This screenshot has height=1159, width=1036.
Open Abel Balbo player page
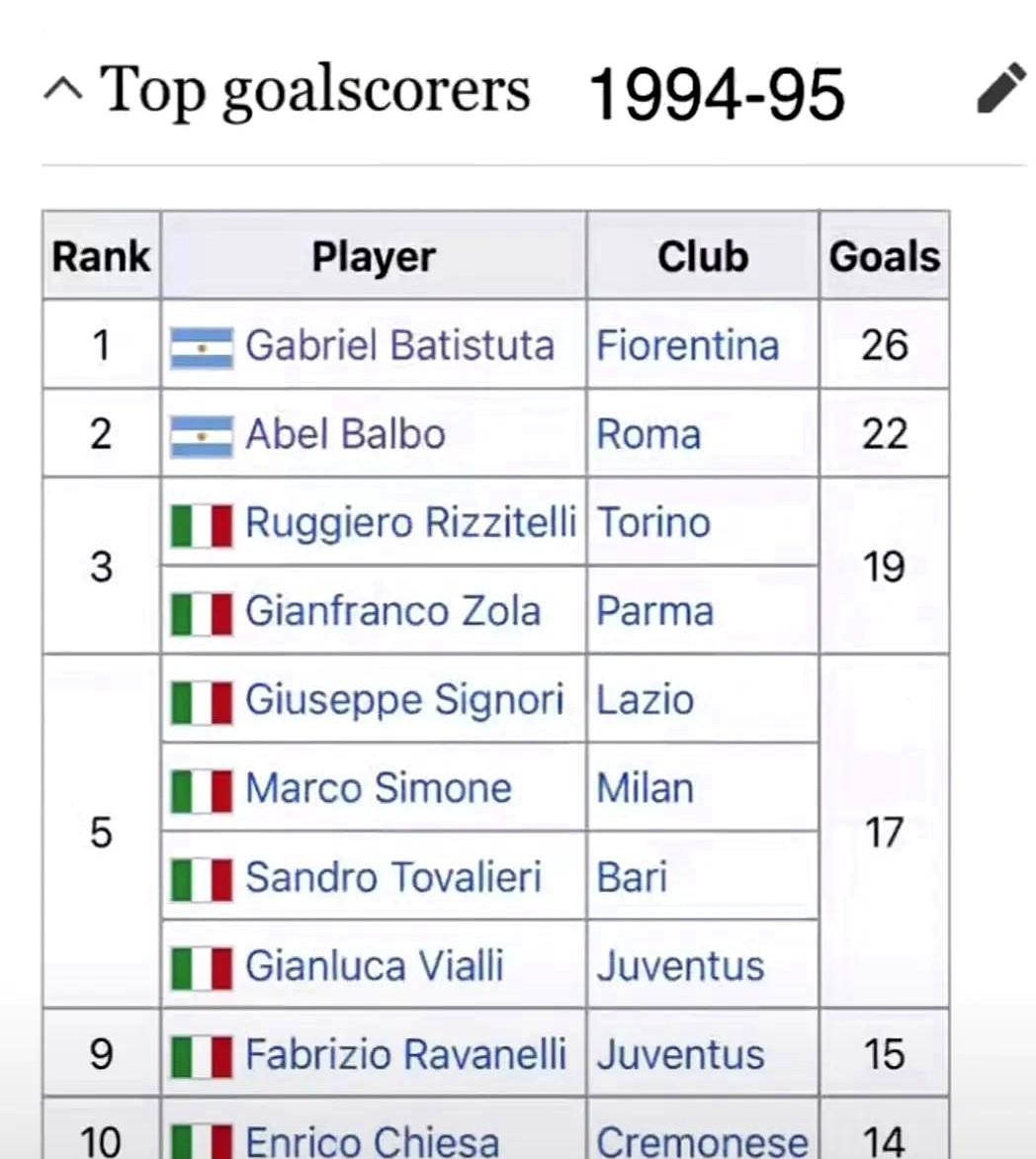345,434
